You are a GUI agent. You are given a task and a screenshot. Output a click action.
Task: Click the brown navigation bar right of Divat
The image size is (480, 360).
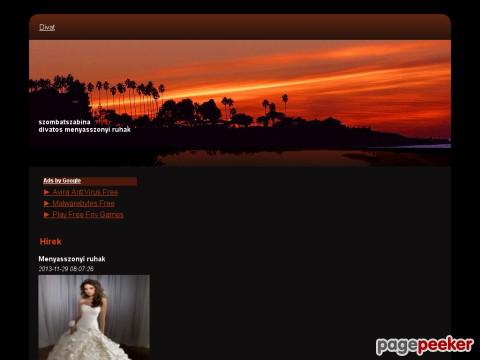click(x=253, y=27)
